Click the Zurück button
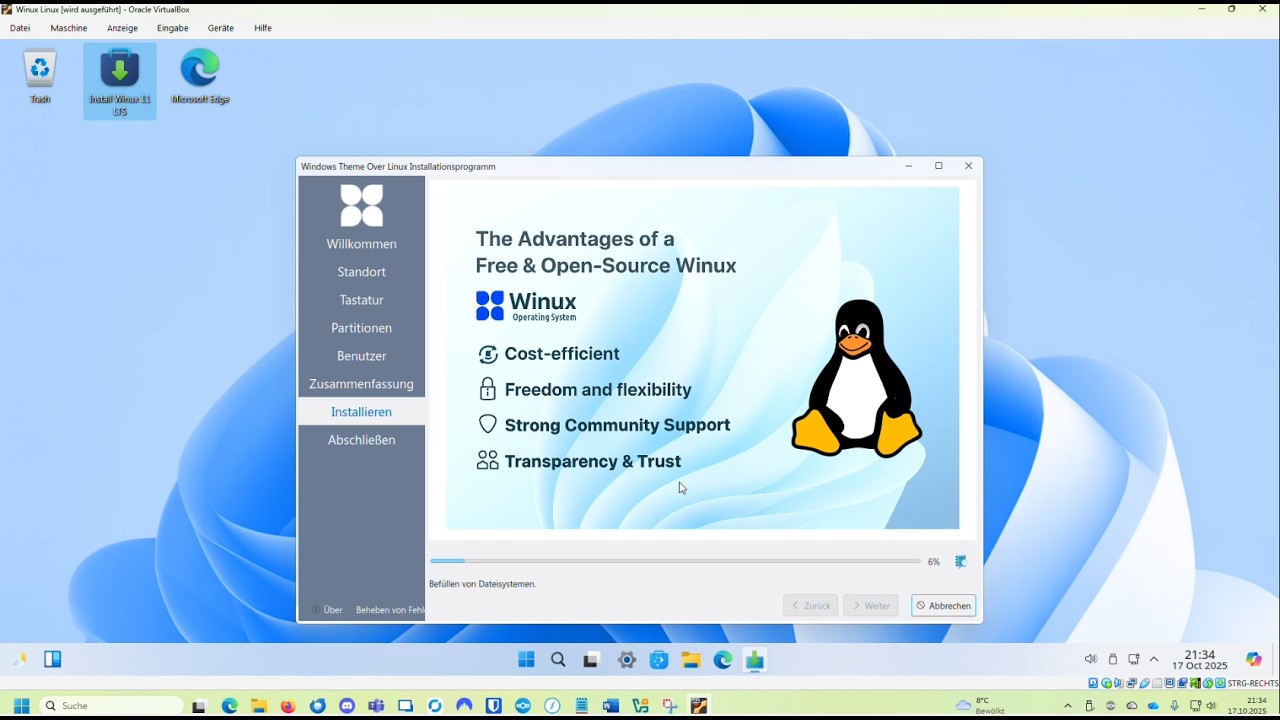Screen dimensions: 1280x720 click(x=810, y=606)
